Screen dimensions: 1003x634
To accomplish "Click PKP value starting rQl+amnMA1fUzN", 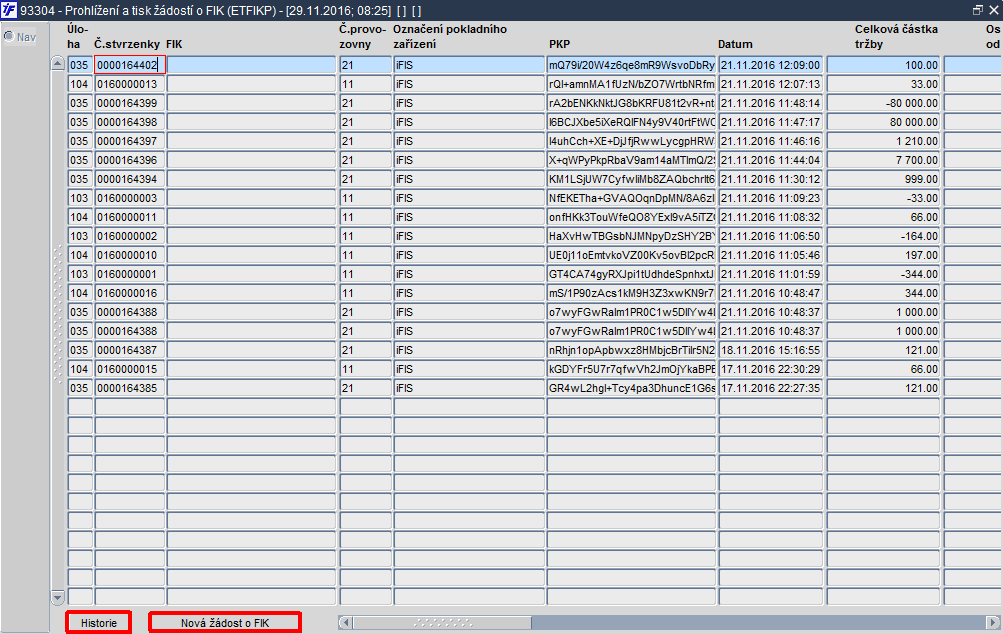I will coord(631,84).
